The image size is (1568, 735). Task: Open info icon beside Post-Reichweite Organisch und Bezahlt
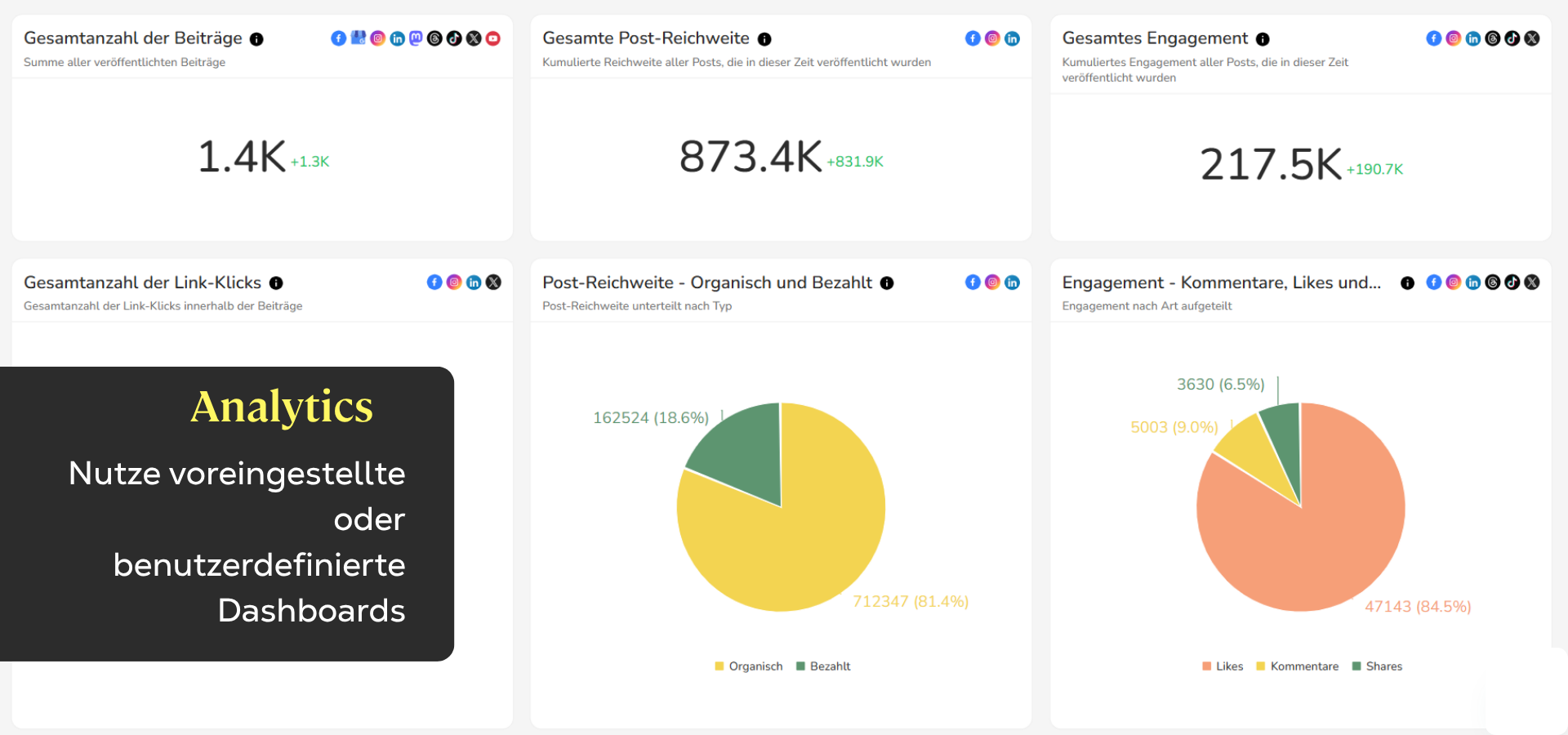click(887, 283)
